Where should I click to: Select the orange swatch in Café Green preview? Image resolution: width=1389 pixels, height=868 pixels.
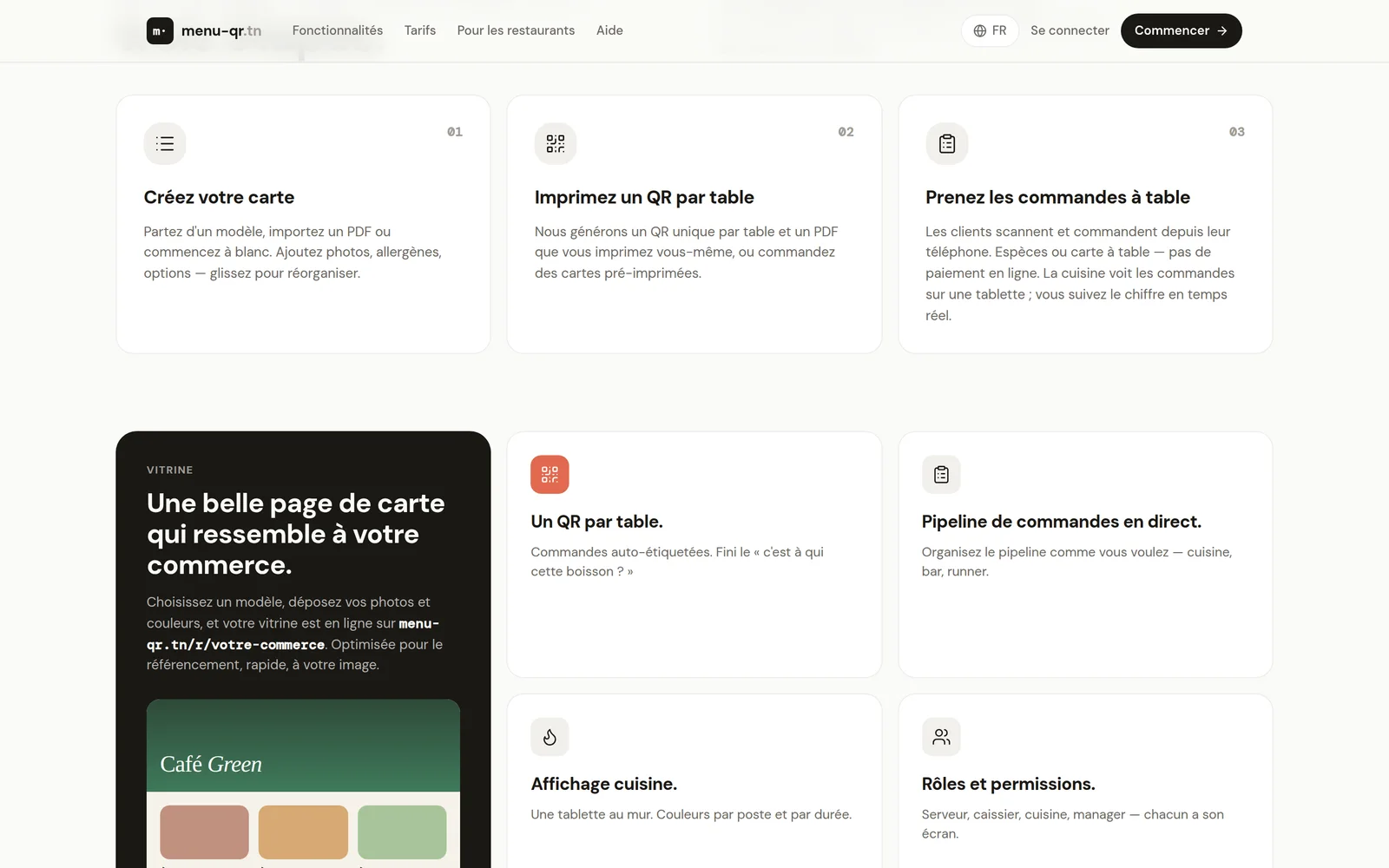tap(303, 832)
